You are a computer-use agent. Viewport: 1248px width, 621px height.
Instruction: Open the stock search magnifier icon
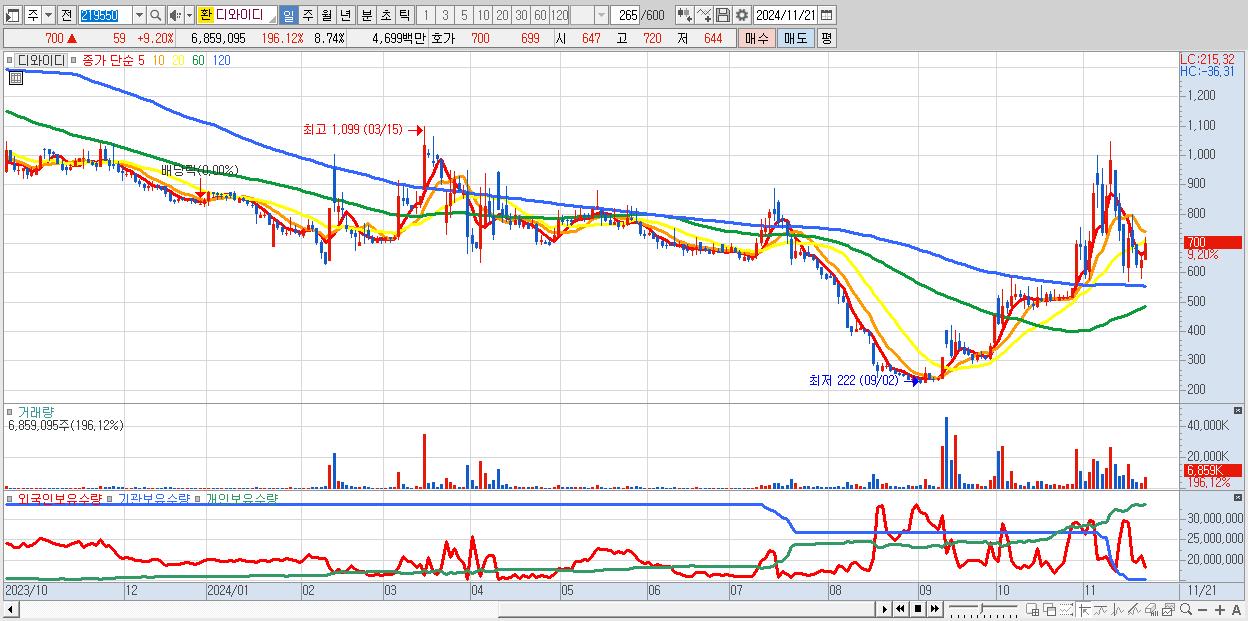click(x=155, y=15)
